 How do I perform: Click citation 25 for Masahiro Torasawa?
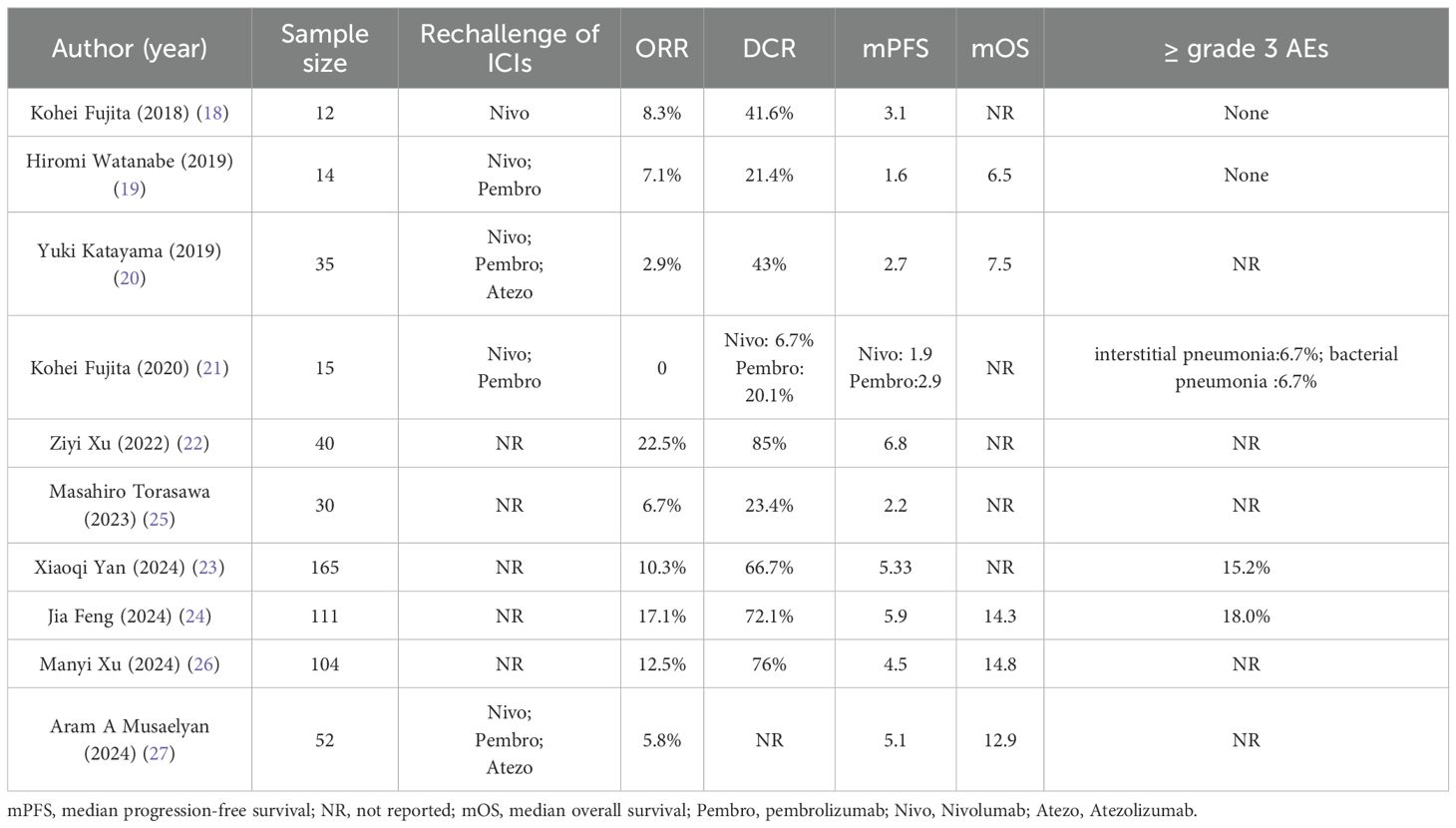[x=159, y=519]
